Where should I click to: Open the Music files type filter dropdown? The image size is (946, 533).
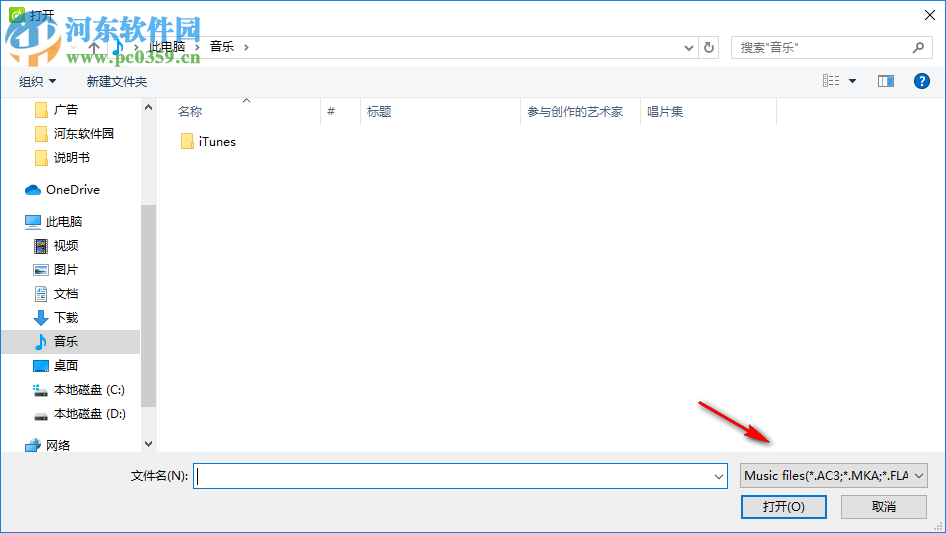coord(834,476)
